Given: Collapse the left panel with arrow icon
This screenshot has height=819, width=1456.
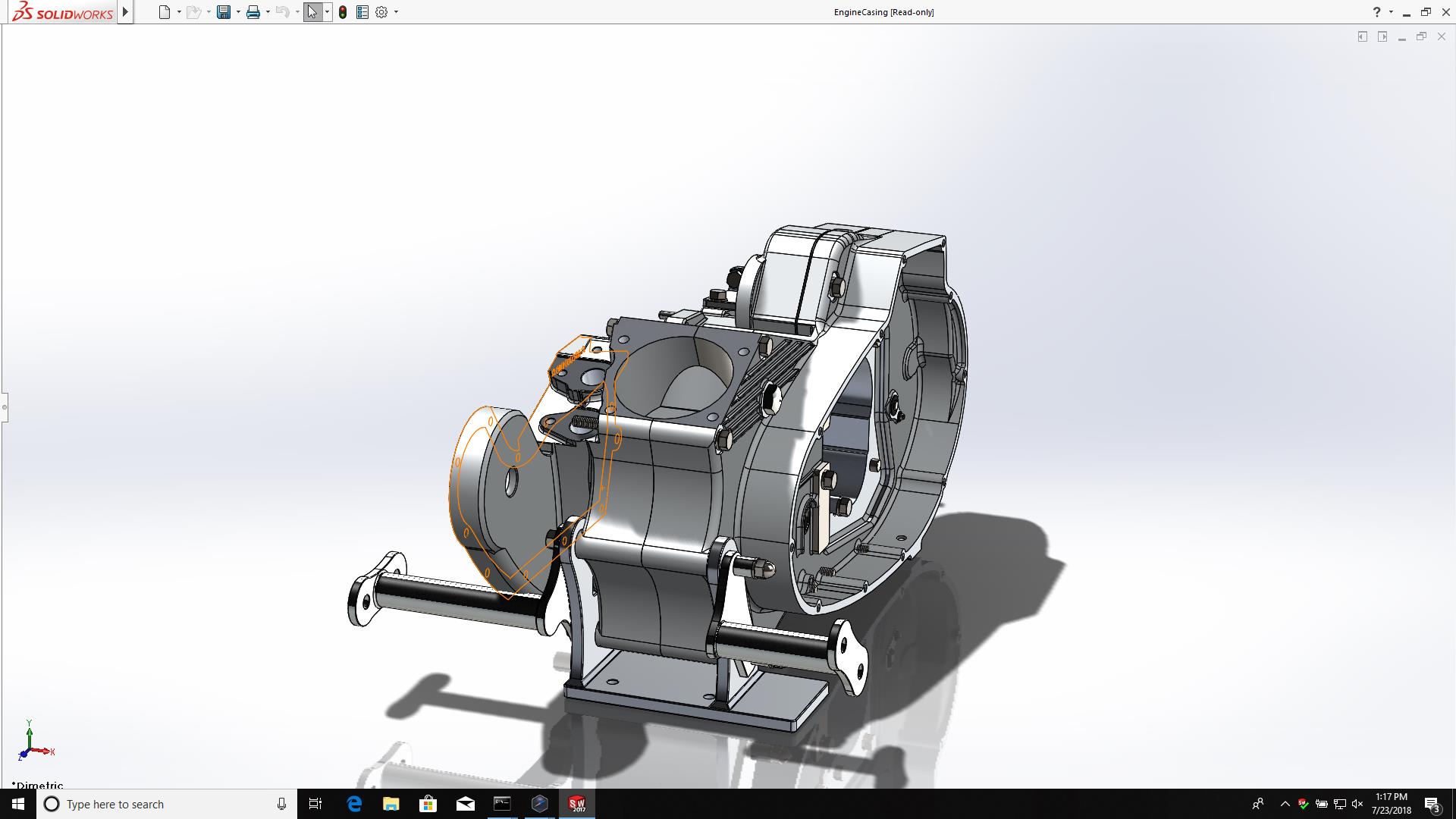Looking at the screenshot, I should (1363, 36).
